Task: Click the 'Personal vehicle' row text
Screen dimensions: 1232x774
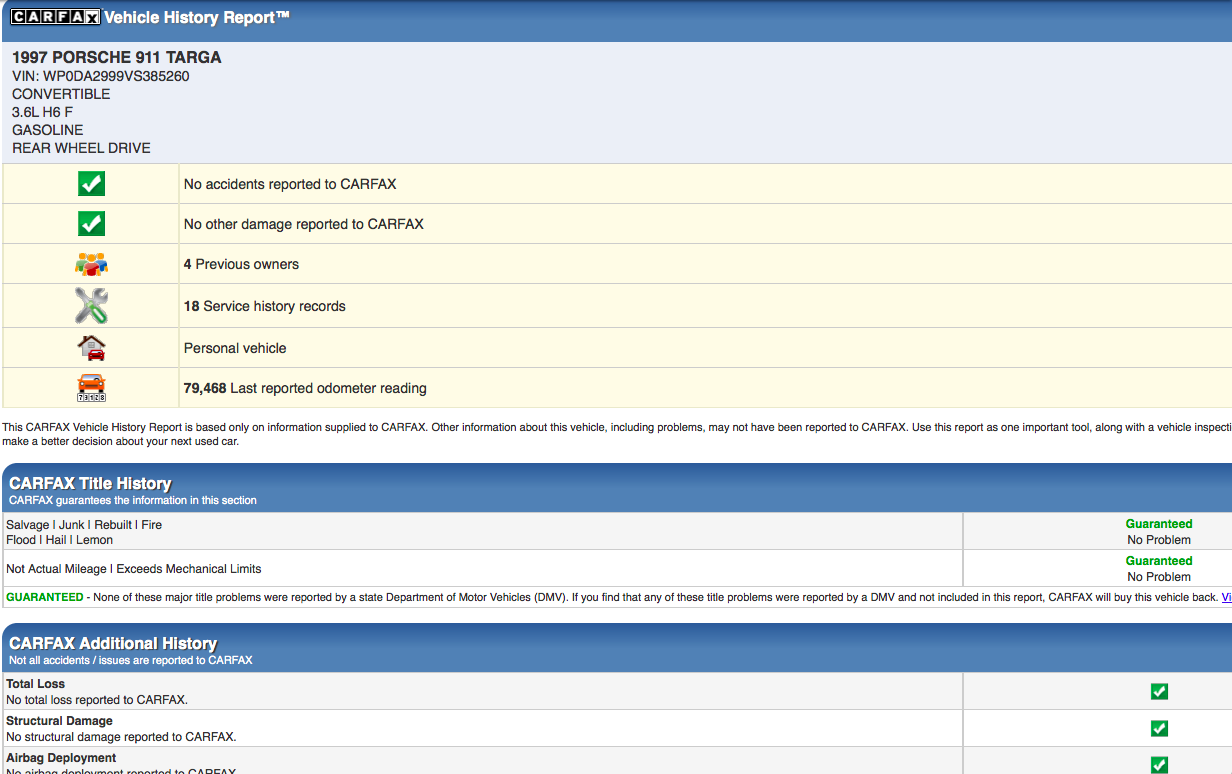Action: (235, 348)
